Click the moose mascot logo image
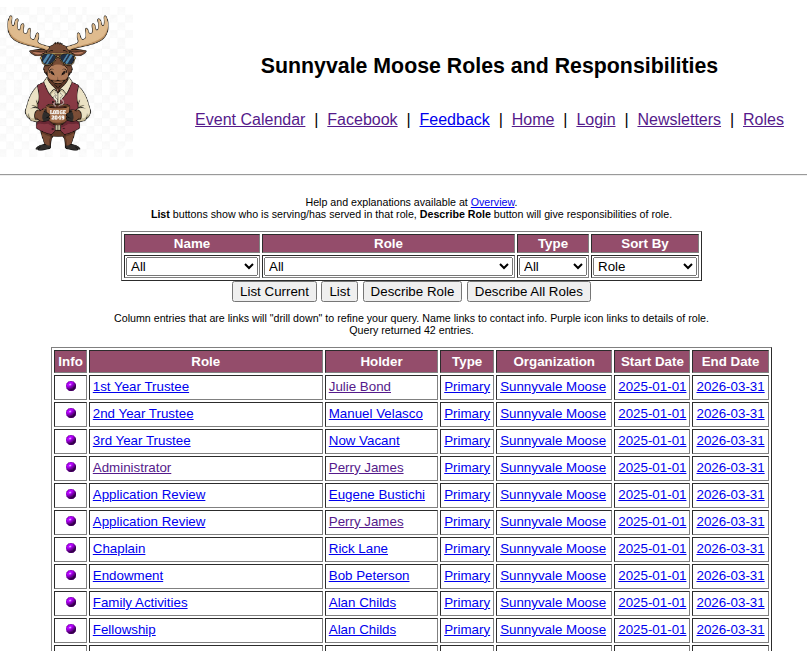This screenshot has width=807, height=651. [62, 82]
